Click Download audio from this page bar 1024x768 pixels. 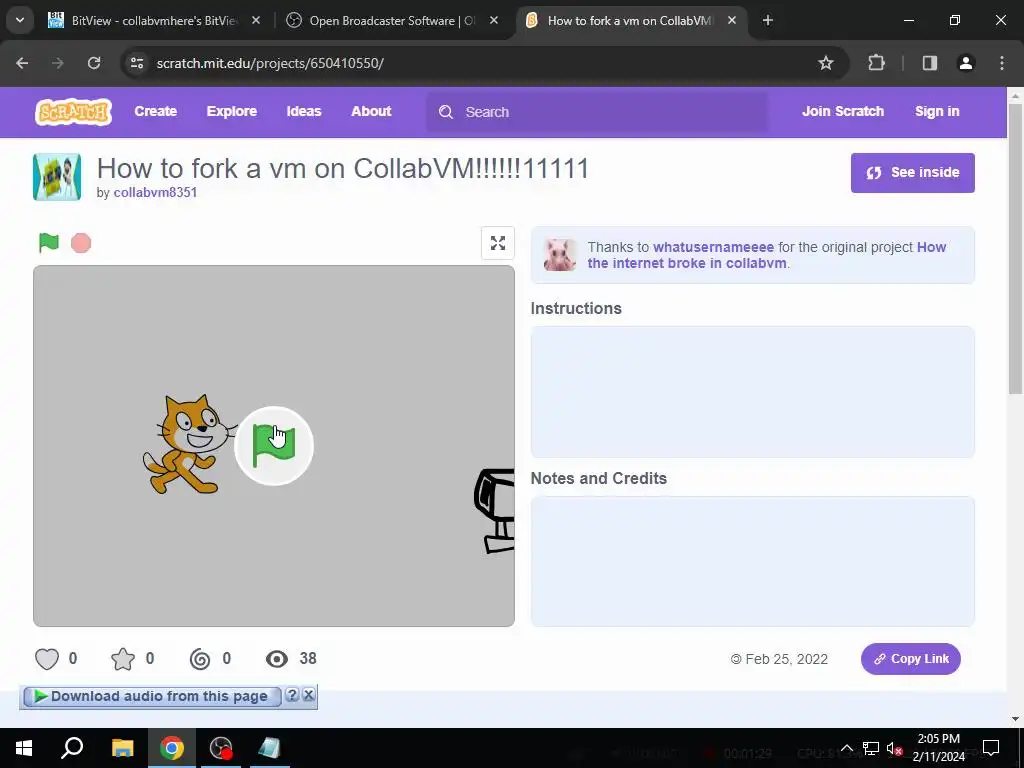[152, 697]
